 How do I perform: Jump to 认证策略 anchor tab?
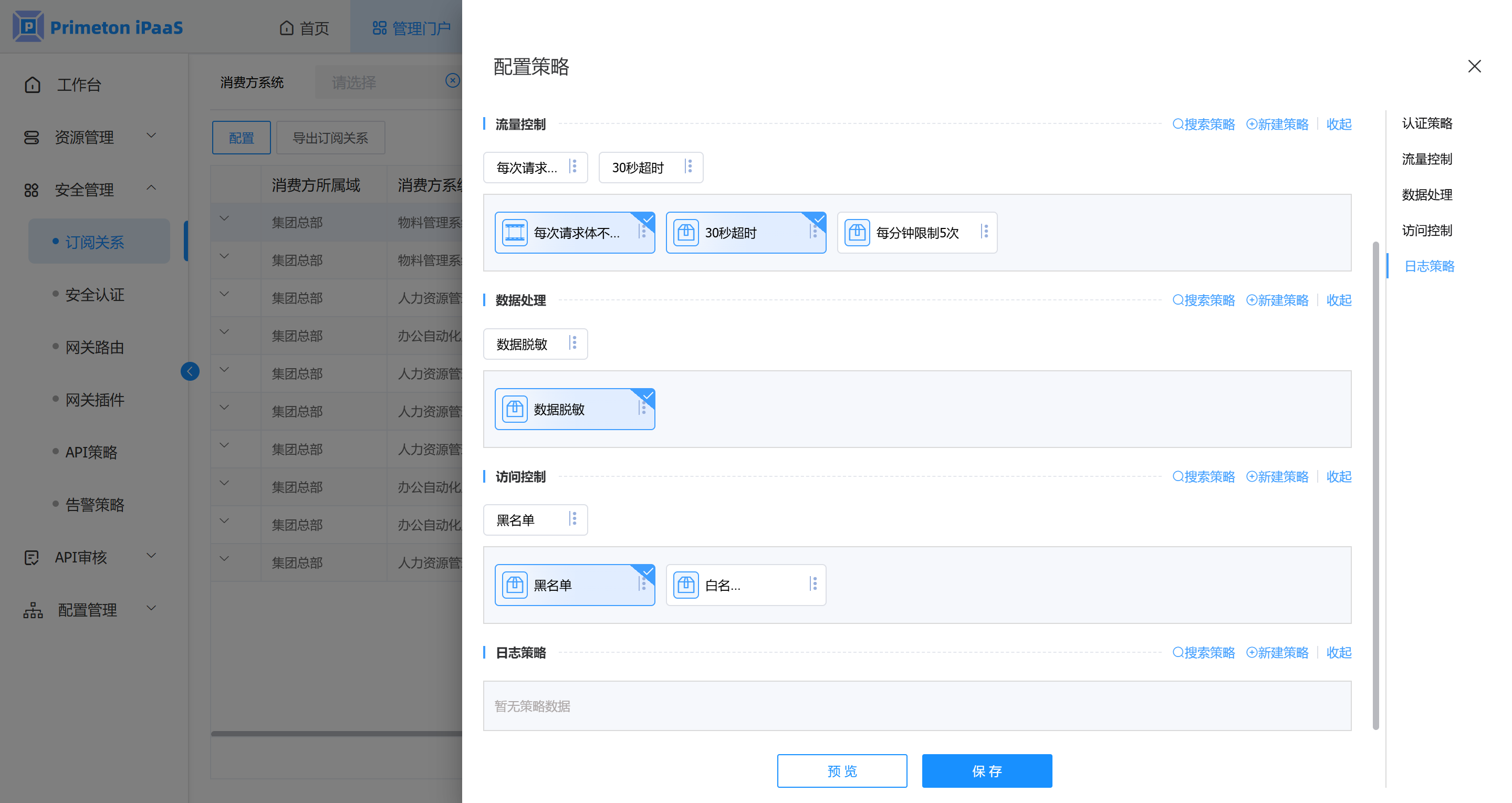[1426, 123]
